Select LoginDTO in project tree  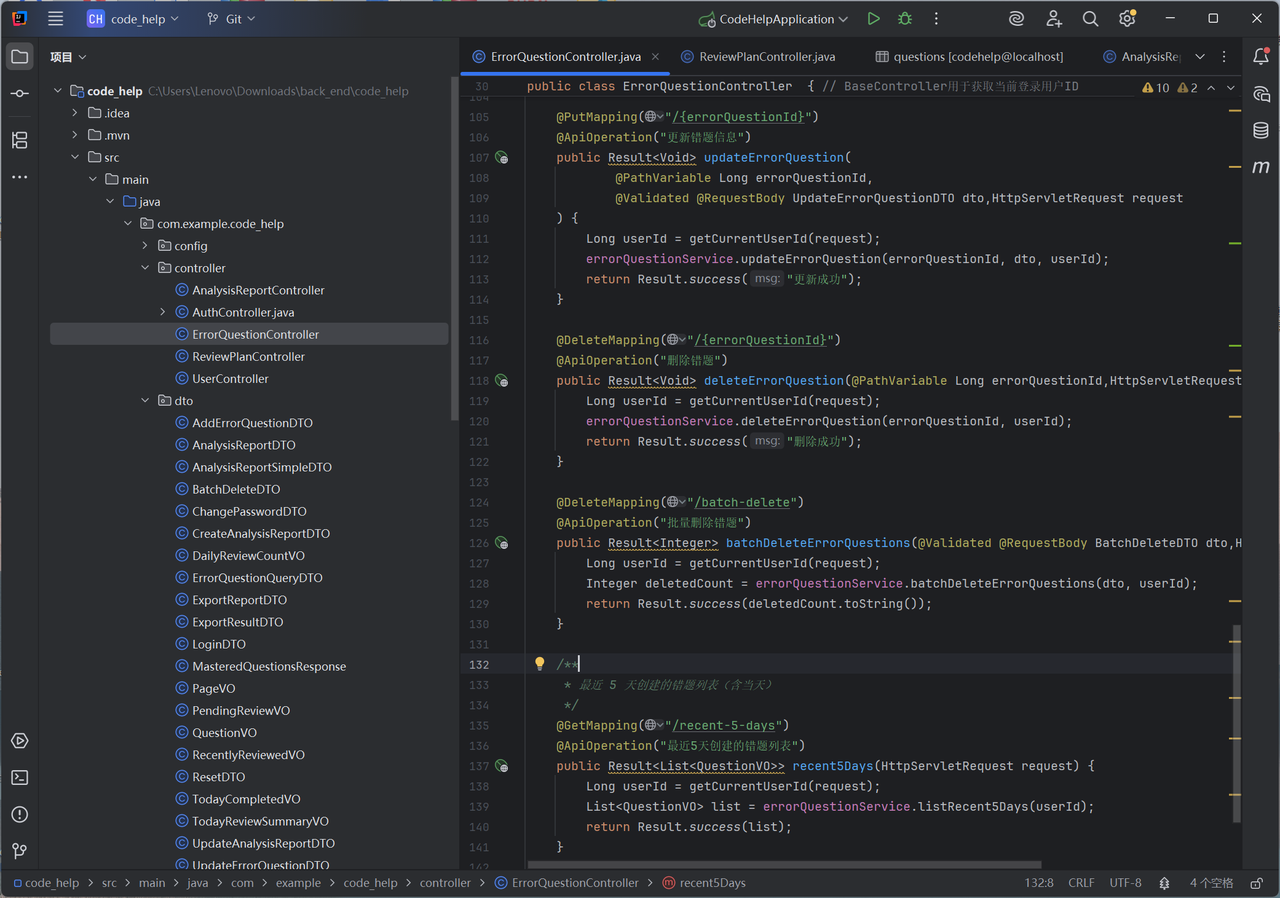pyautogui.click(x=218, y=644)
